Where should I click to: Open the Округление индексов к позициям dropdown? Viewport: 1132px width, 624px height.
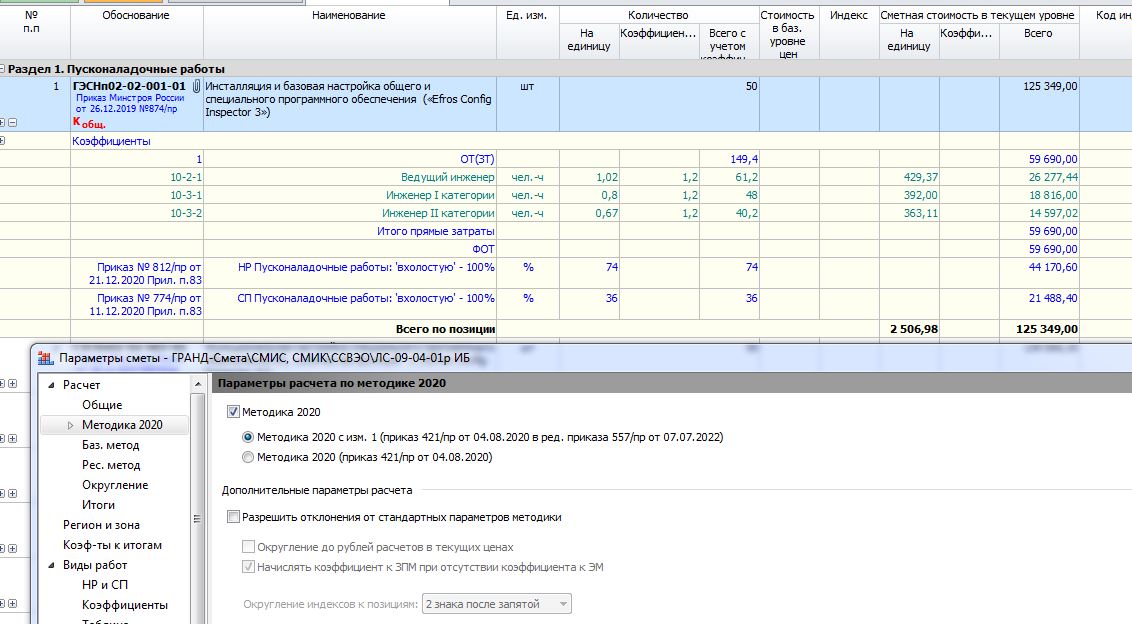click(x=563, y=604)
